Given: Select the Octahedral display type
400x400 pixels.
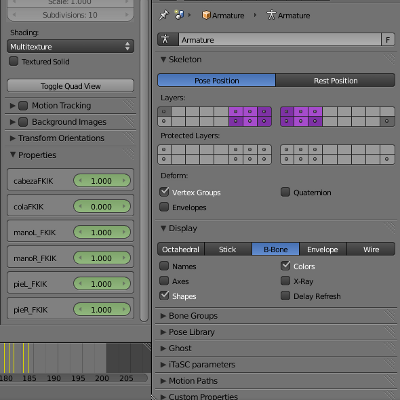Looking at the screenshot, I should (181, 249).
